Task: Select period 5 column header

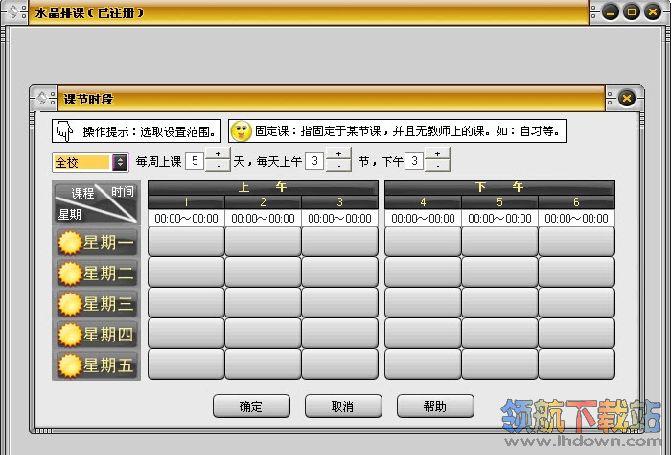Action: pos(500,202)
